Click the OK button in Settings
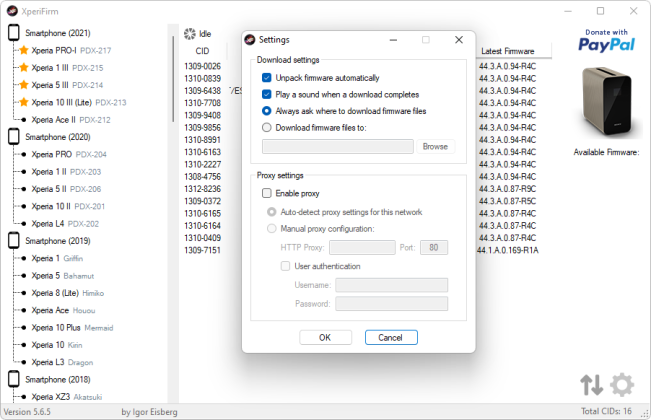The width and height of the screenshot is (651, 420). tap(326, 337)
